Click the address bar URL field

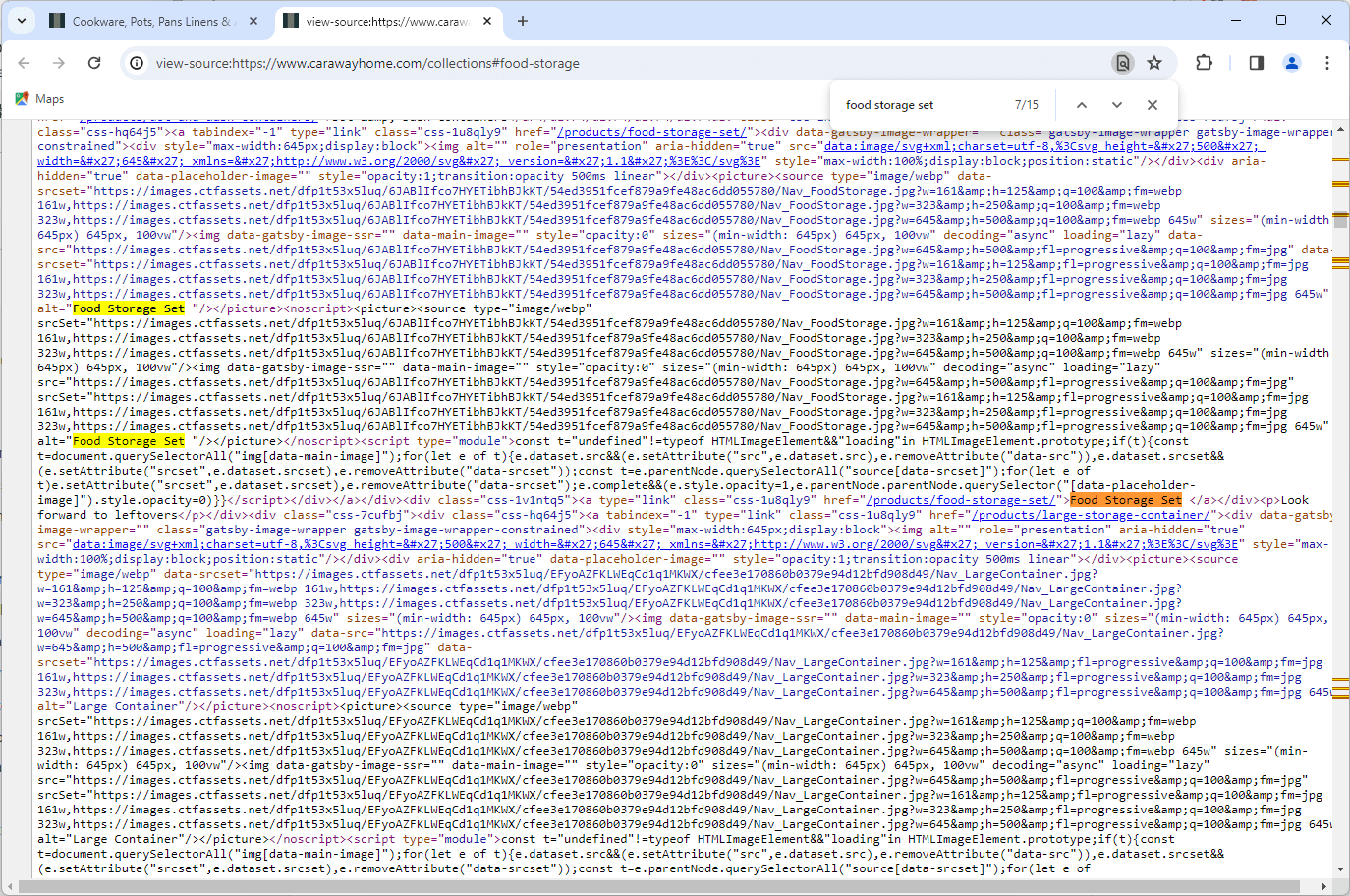(393, 62)
